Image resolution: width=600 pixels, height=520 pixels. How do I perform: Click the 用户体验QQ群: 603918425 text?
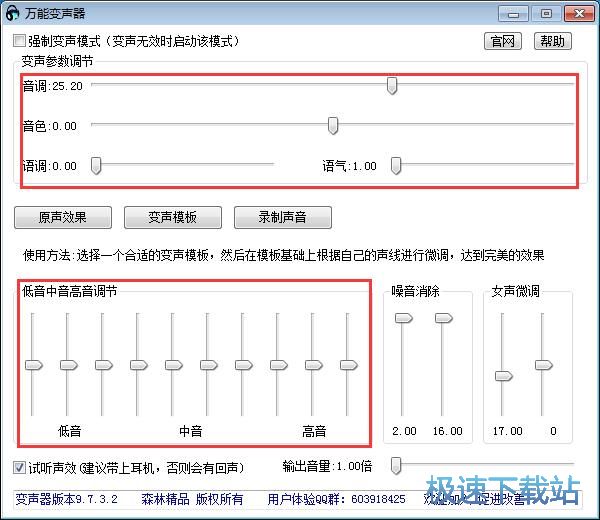336,499
